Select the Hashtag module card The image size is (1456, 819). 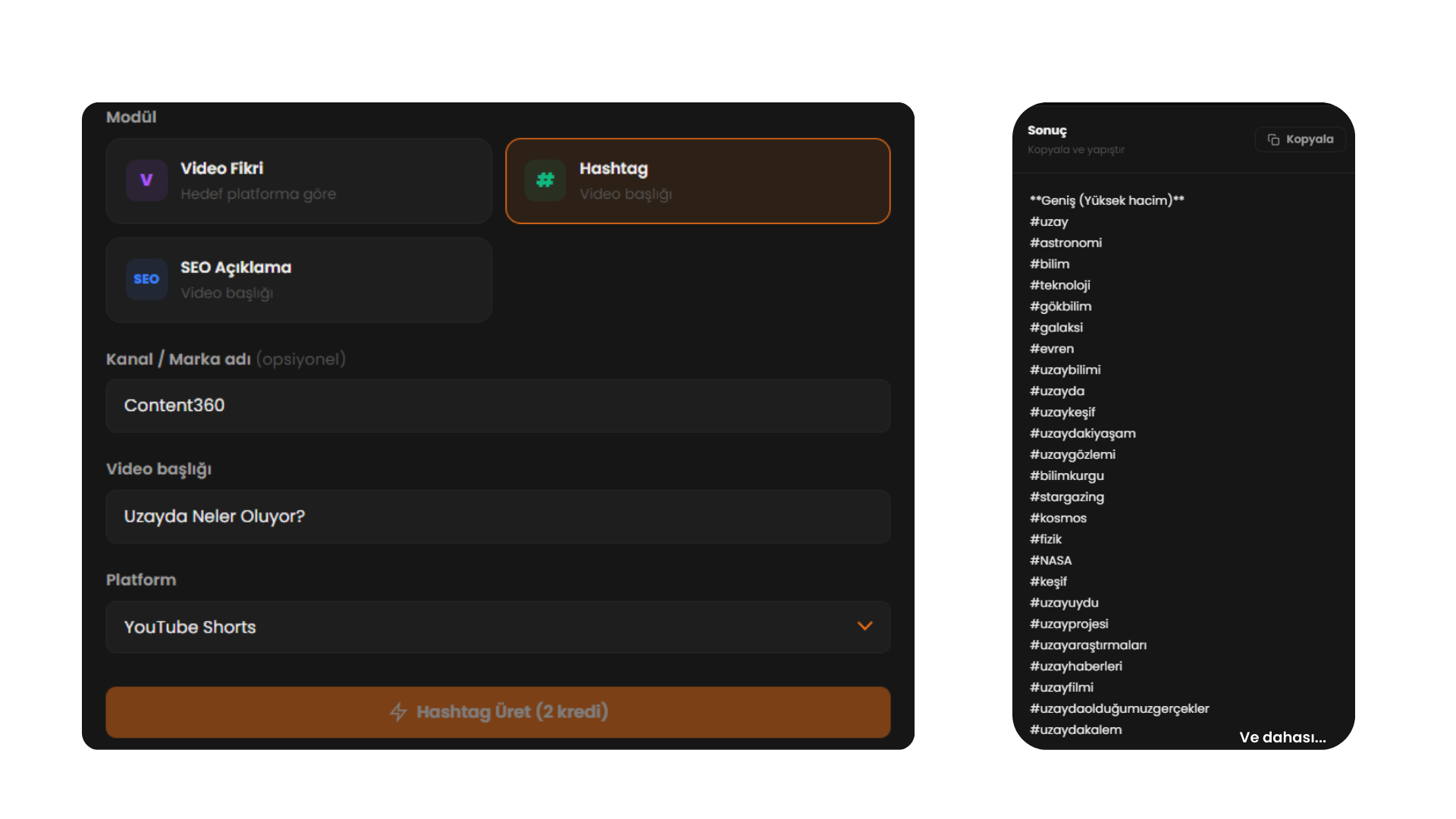coord(697,180)
